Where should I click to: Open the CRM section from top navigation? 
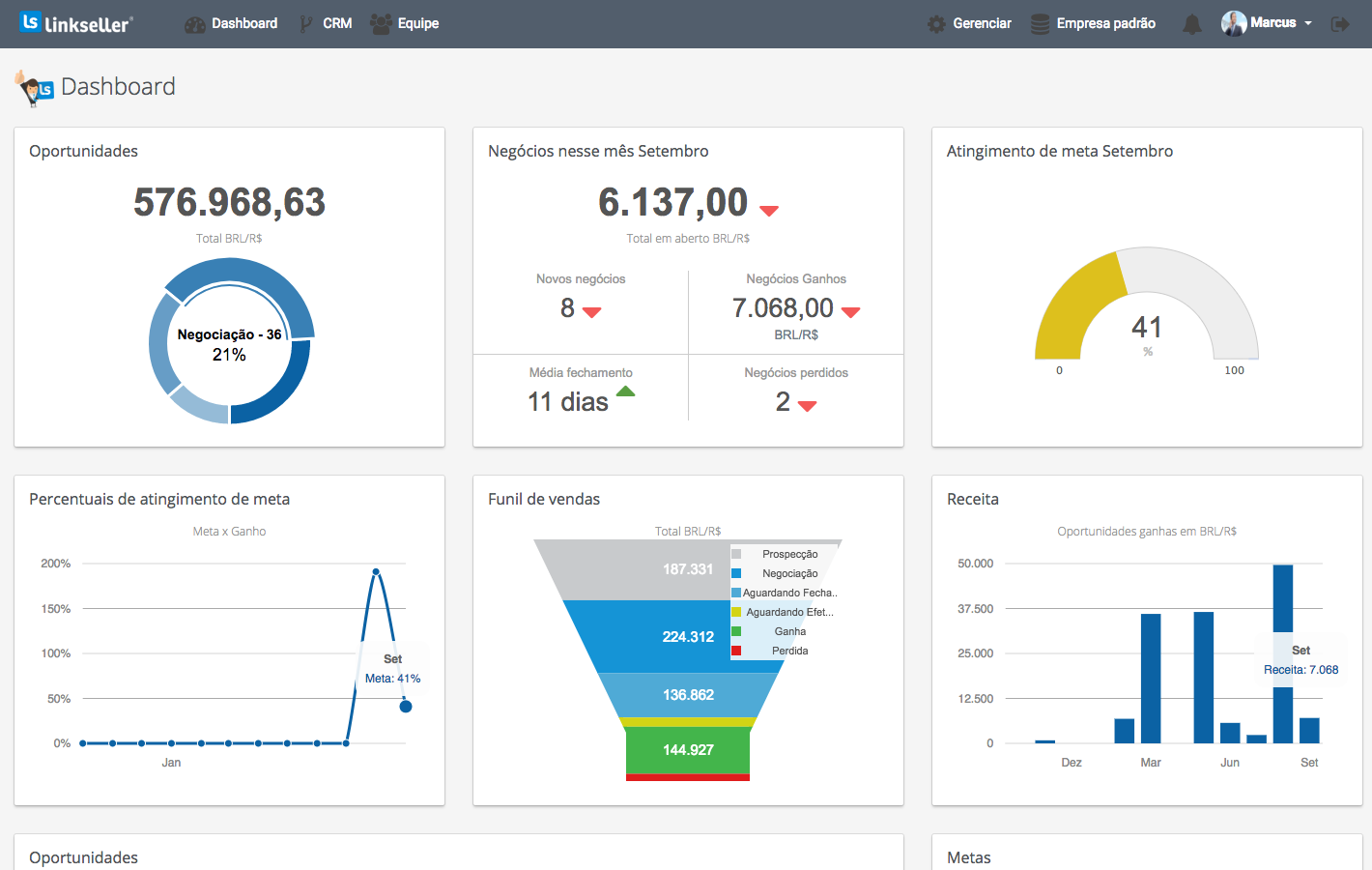335,23
